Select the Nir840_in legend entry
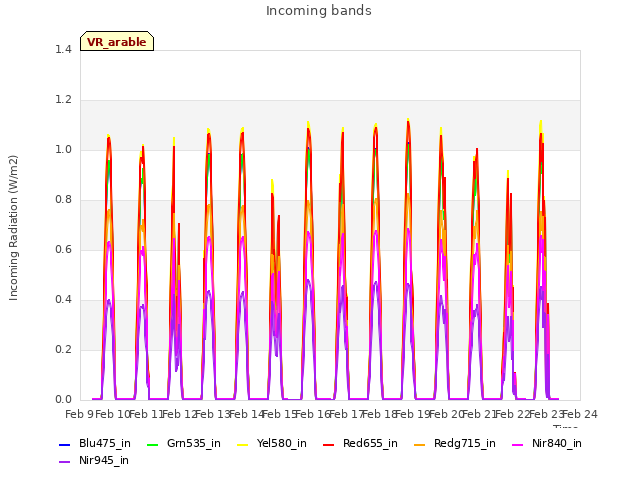The width and height of the screenshot is (640, 480). click(x=547, y=444)
